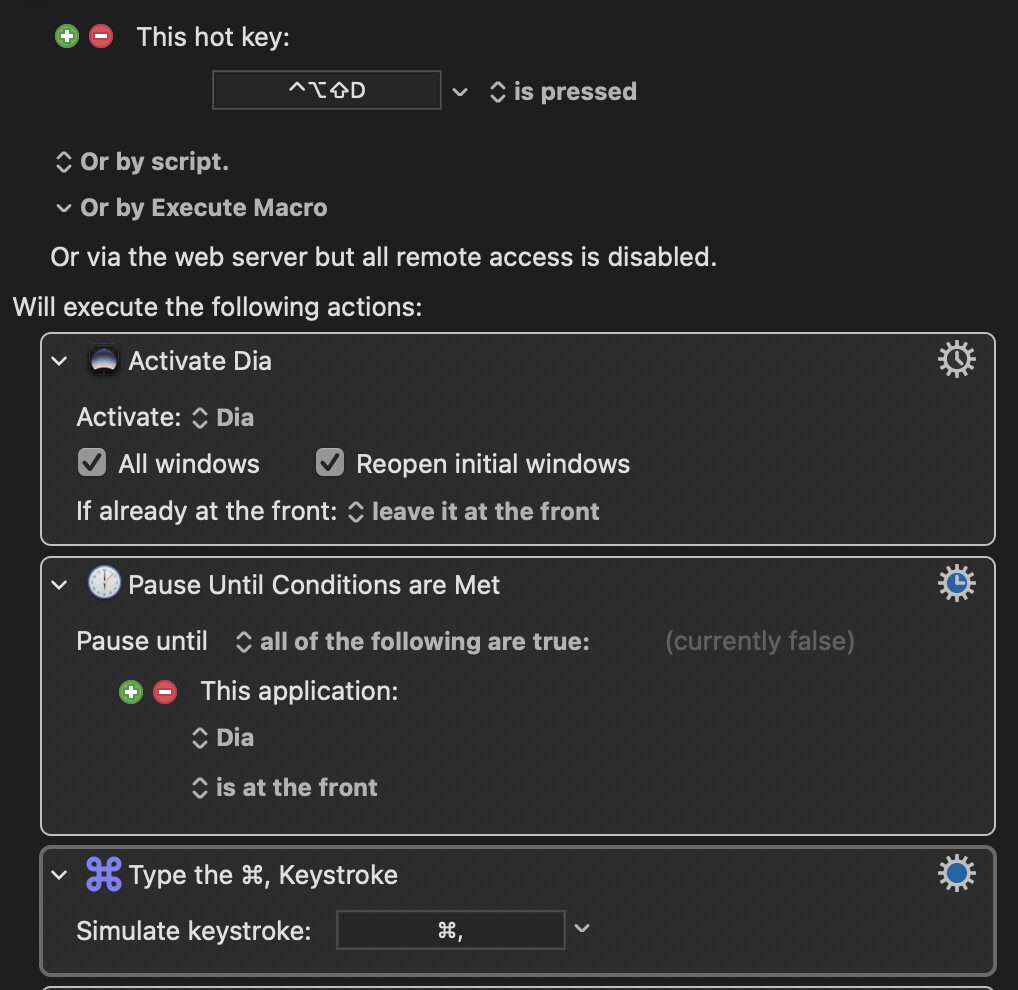Uncheck the All windows checkbox
The width and height of the screenshot is (1018, 990).
pos(92,463)
